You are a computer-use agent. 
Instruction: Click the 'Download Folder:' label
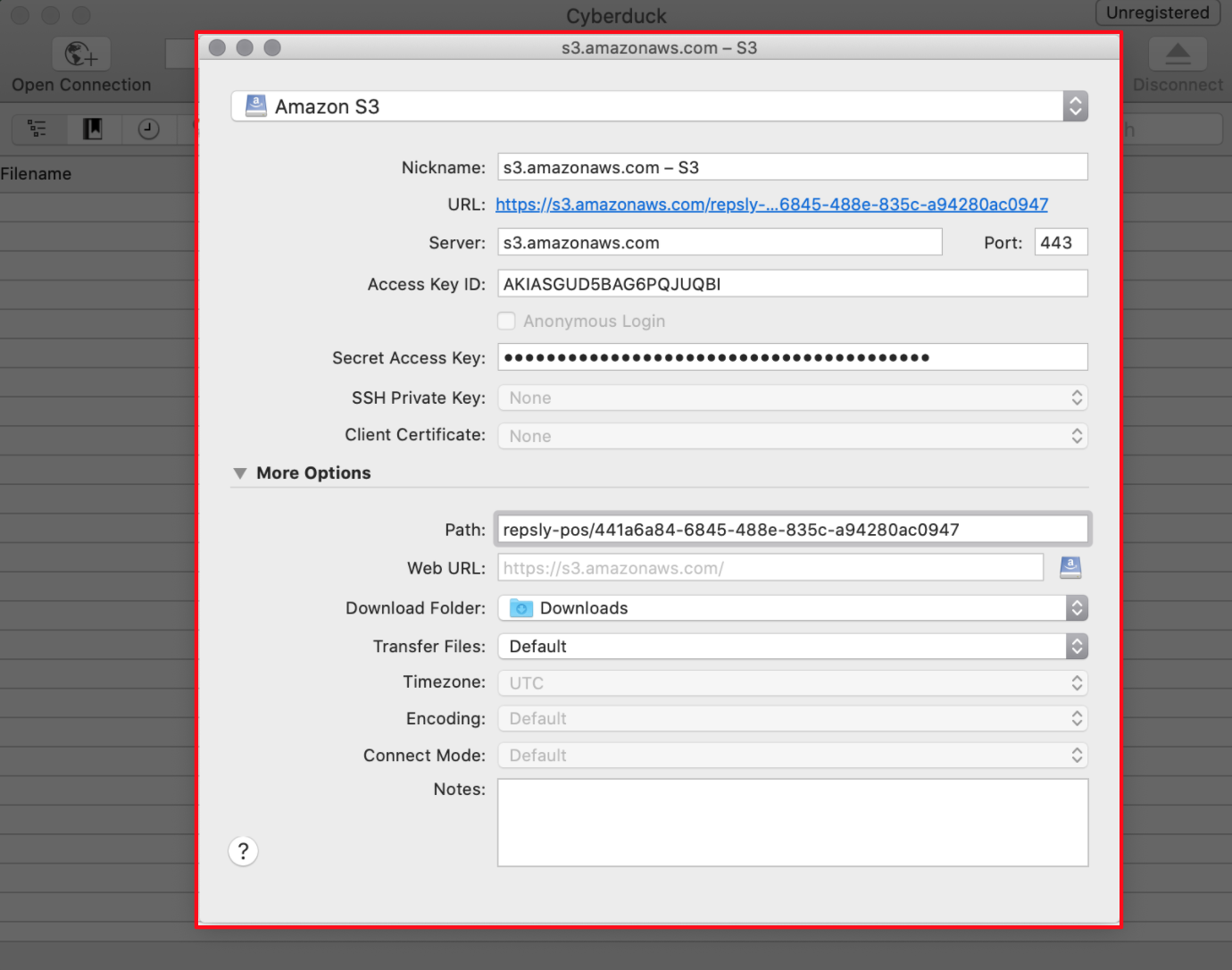(x=416, y=608)
